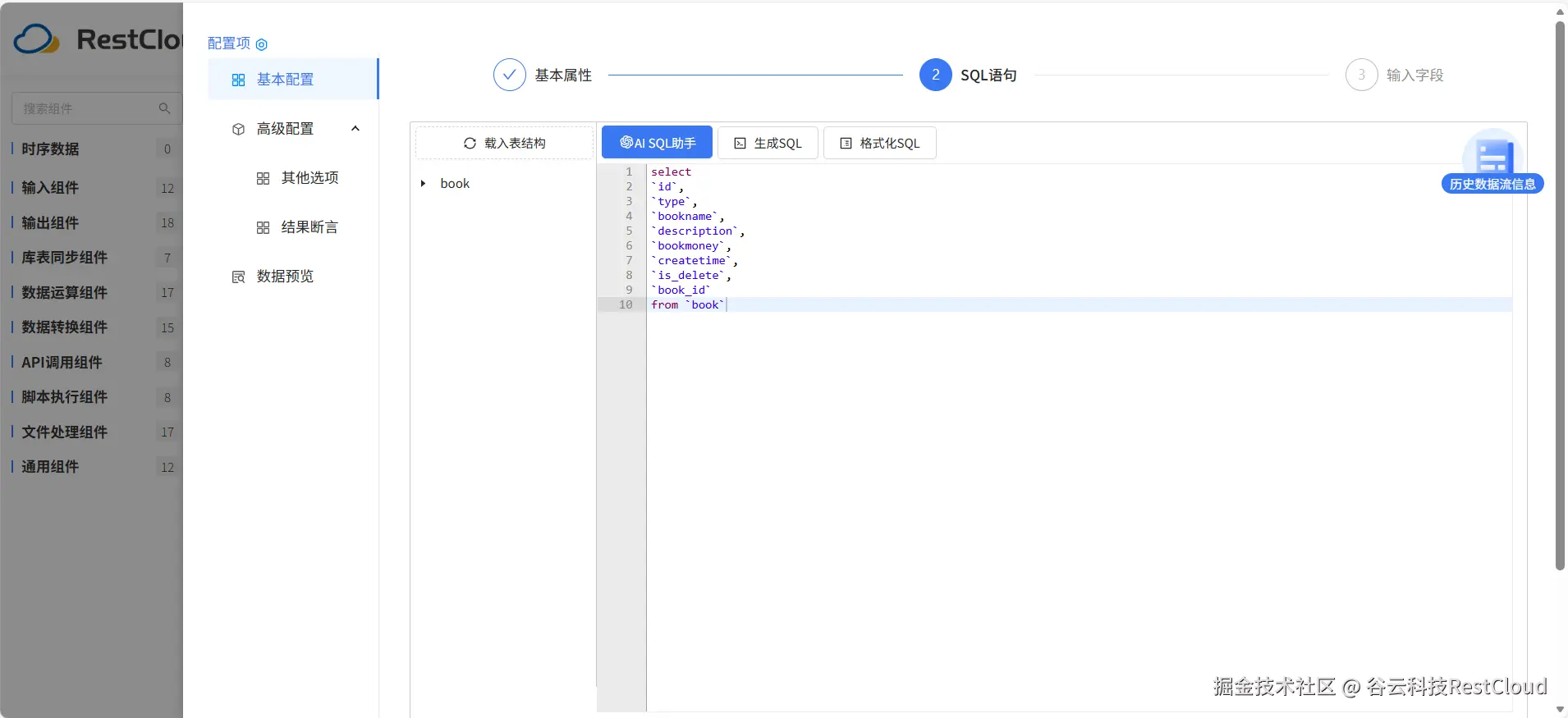Click the `createtime` line in SQL editor
Image resolution: width=1568 pixels, height=718 pixels.
click(x=695, y=260)
